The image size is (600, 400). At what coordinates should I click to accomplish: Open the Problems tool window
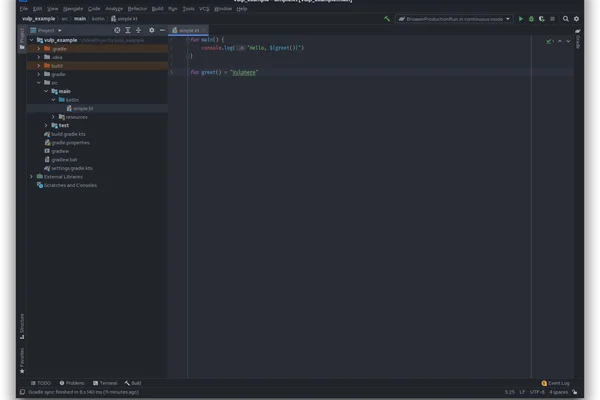72,383
